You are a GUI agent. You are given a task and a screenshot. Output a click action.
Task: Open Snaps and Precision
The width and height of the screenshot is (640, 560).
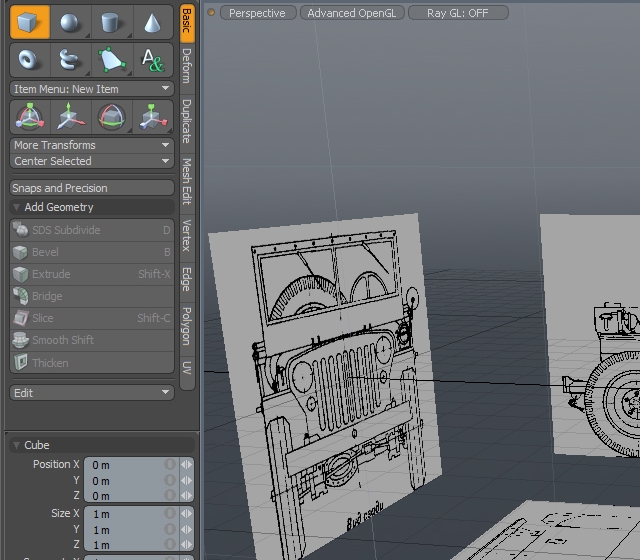click(92, 188)
